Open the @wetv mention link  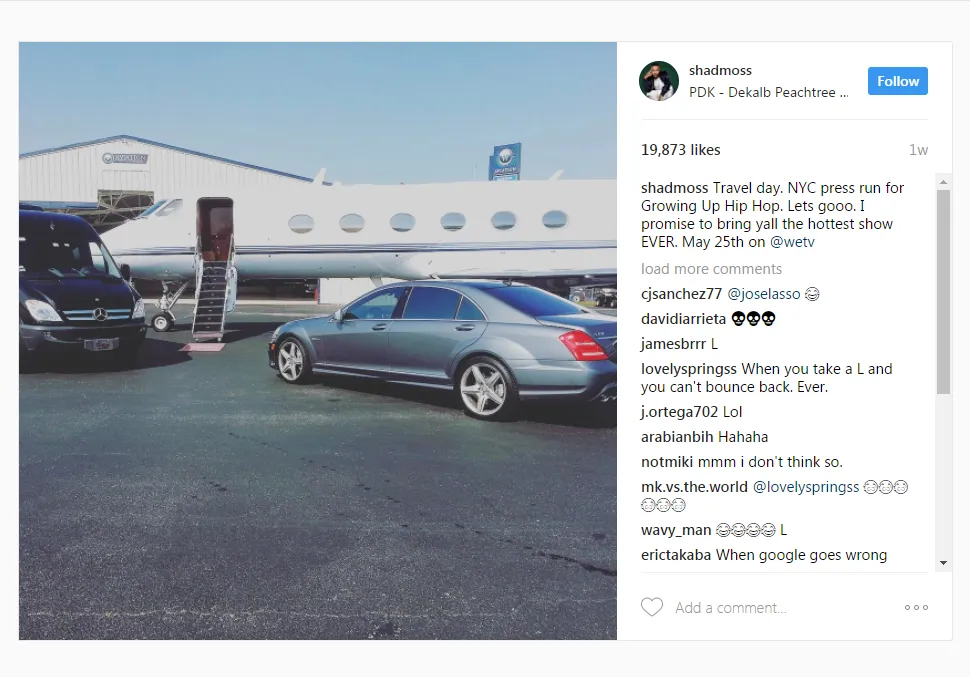coord(792,242)
